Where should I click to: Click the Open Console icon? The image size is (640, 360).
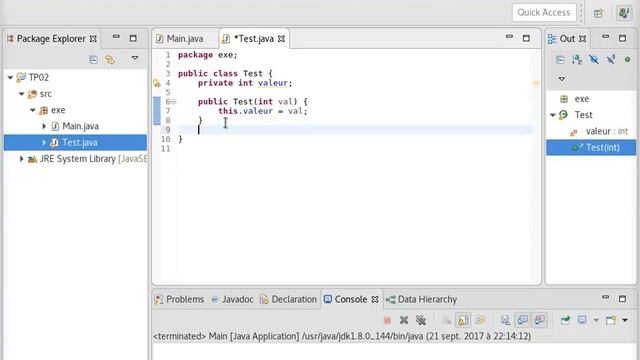[611, 320]
